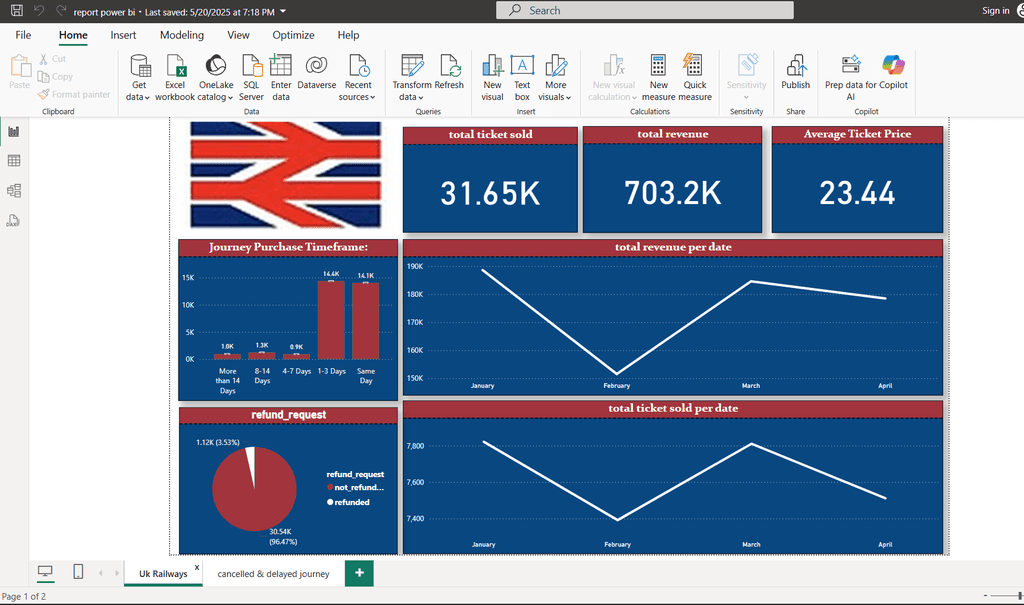The height and width of the screenshot is (605, 1024).
Task: Open the Modeling ribbon tab
Action: click(x=182, y=35)
